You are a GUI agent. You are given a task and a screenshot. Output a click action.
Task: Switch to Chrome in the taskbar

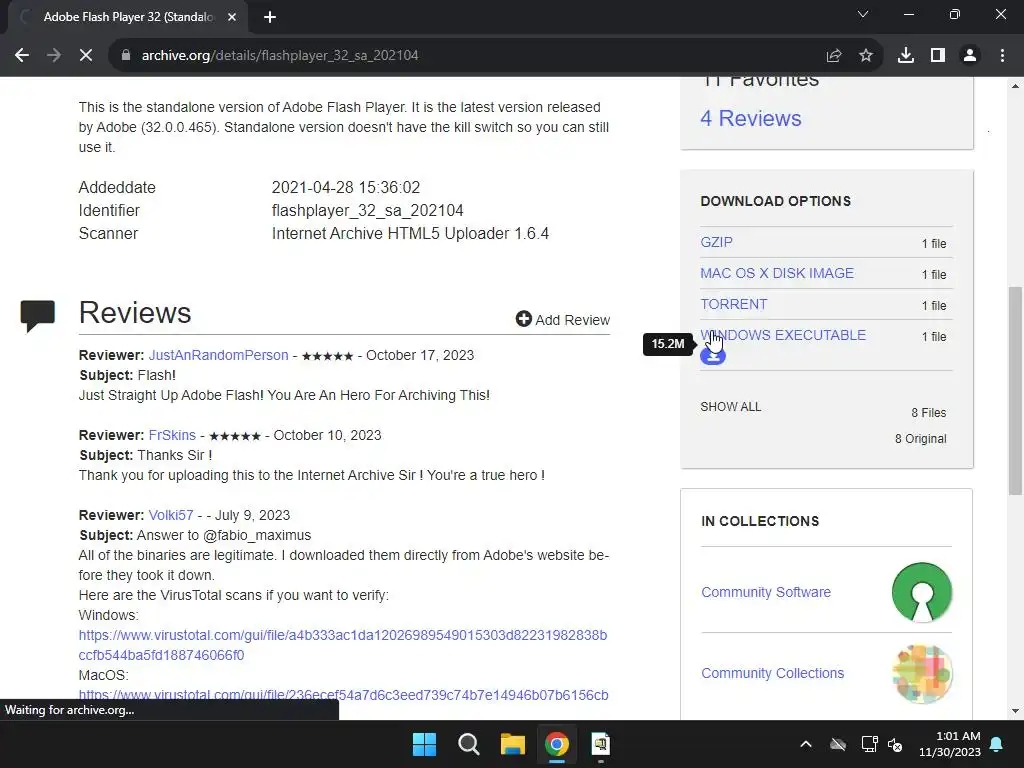point(556,744)
